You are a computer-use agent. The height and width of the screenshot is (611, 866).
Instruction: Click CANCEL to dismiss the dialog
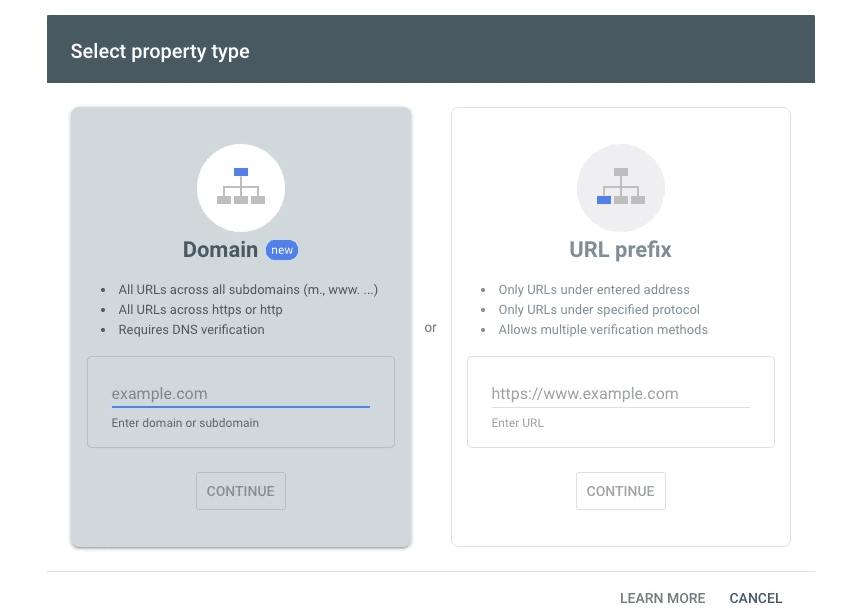coord(755,598)
